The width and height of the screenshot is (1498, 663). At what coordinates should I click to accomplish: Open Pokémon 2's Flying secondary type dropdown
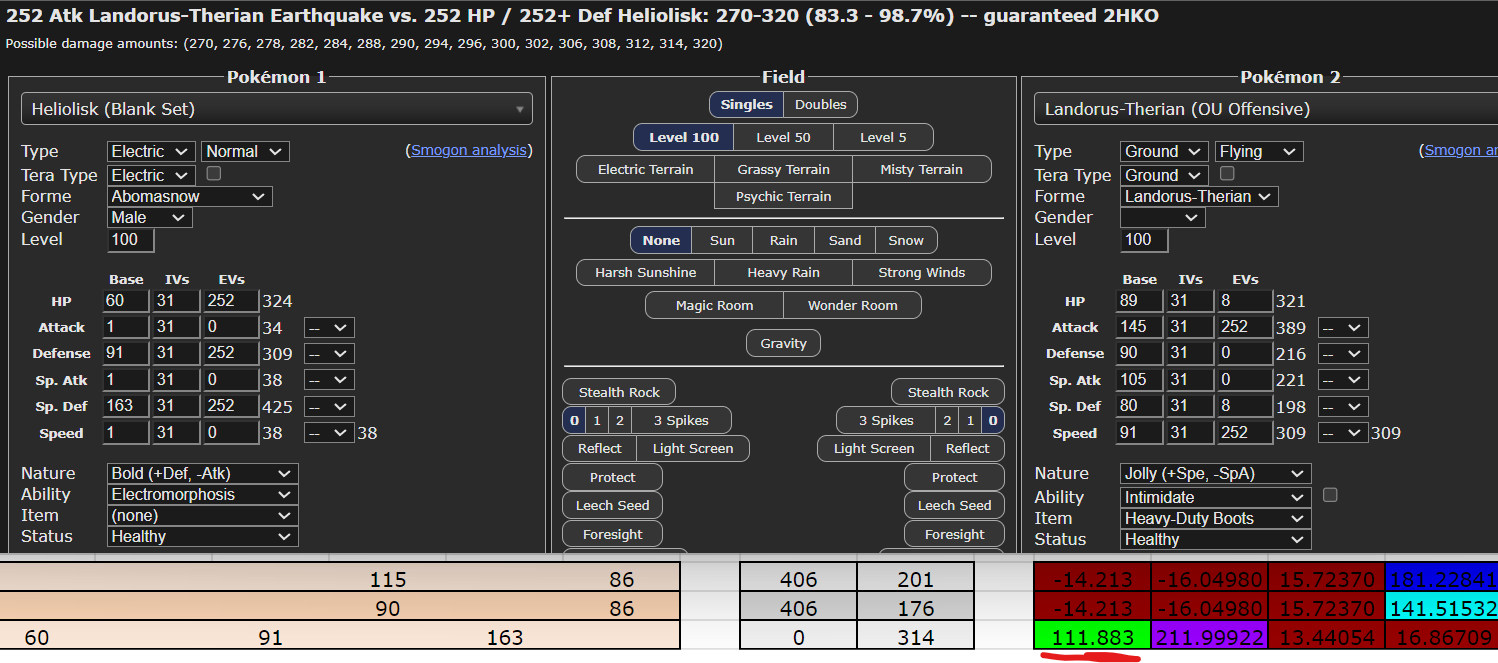tap(1259, 151)
